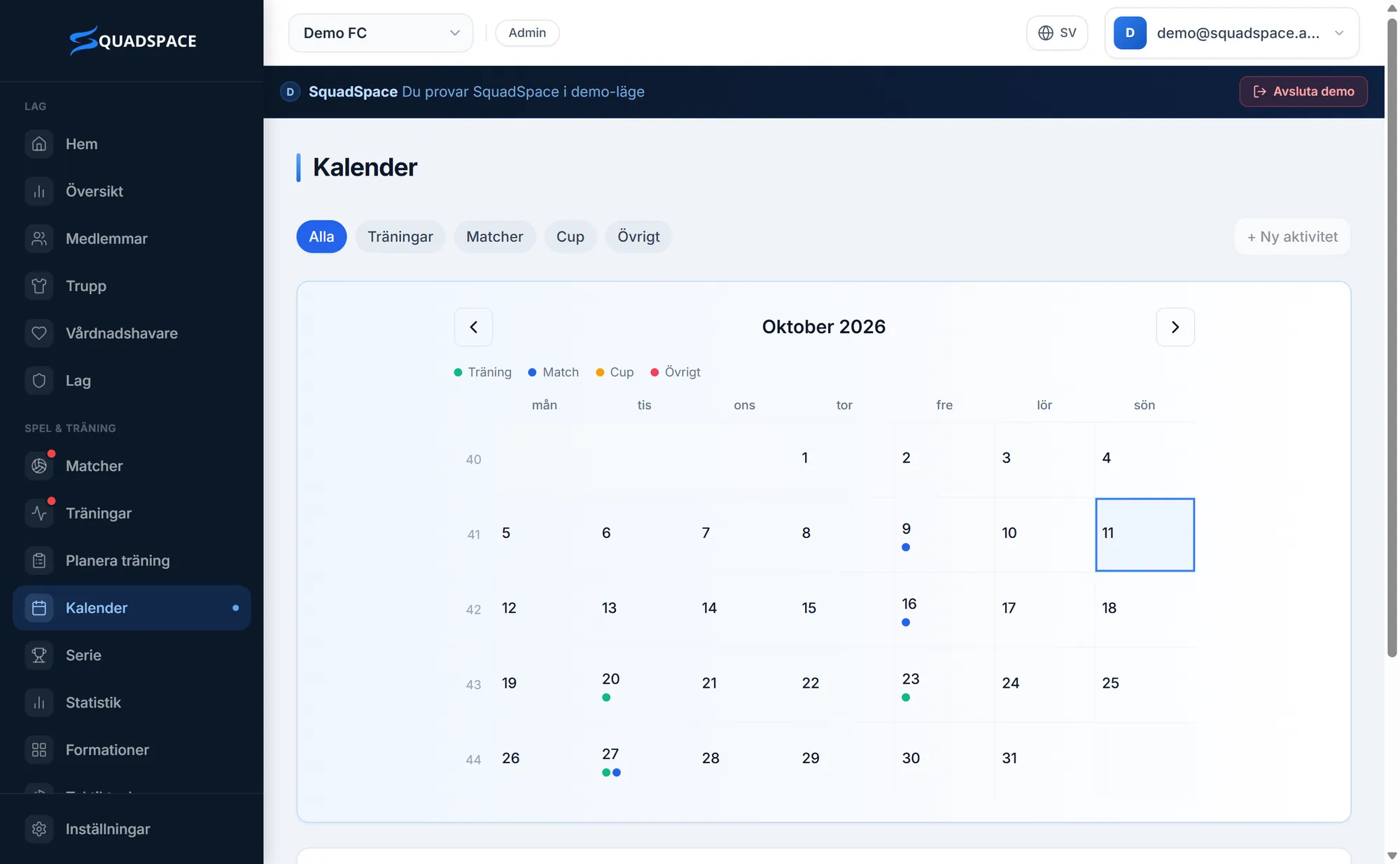
Task: Go to next month with right chevron
Action: tap(1175, 327)
